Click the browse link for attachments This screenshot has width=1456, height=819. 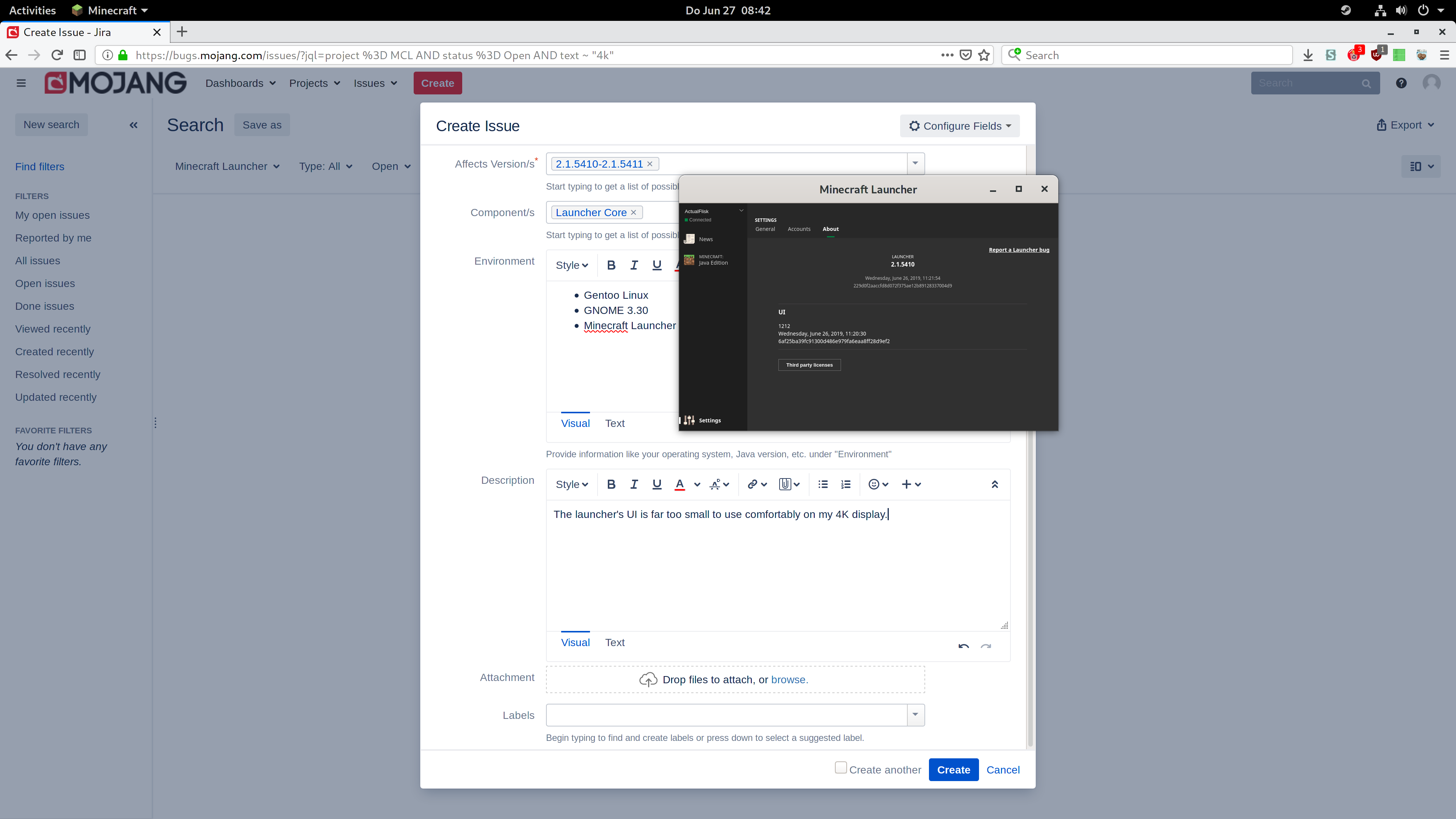pyautogui.click(x=789, y=680)
